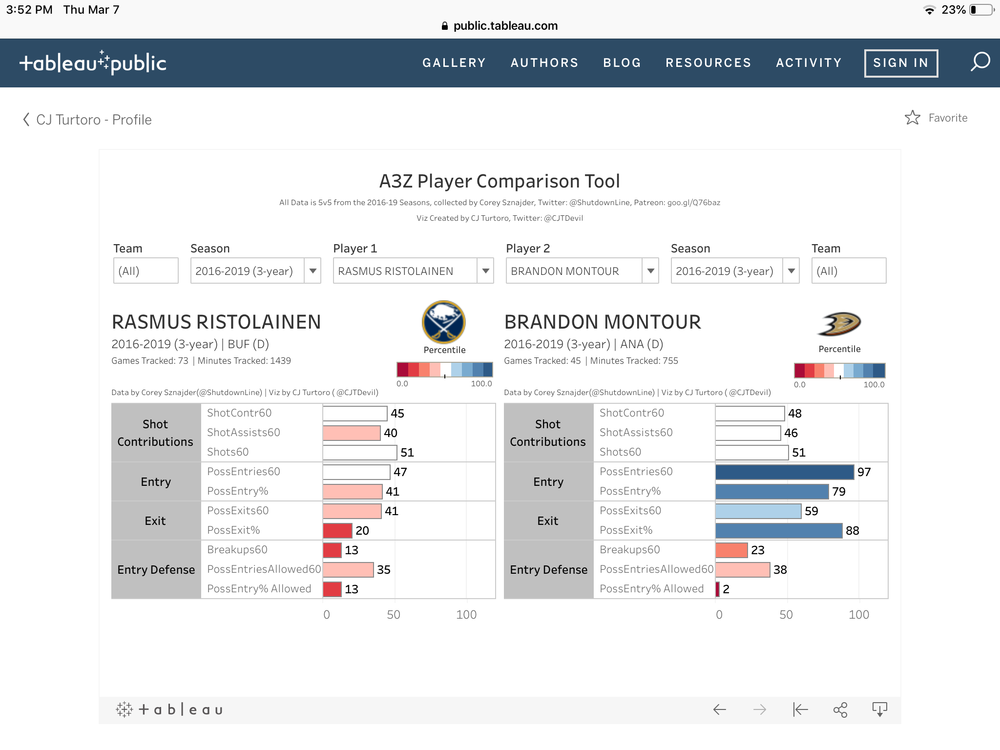This screenshot has width=1000, height=750.
Task: Click Montour's Exit header cell
Action: point(548,520)
